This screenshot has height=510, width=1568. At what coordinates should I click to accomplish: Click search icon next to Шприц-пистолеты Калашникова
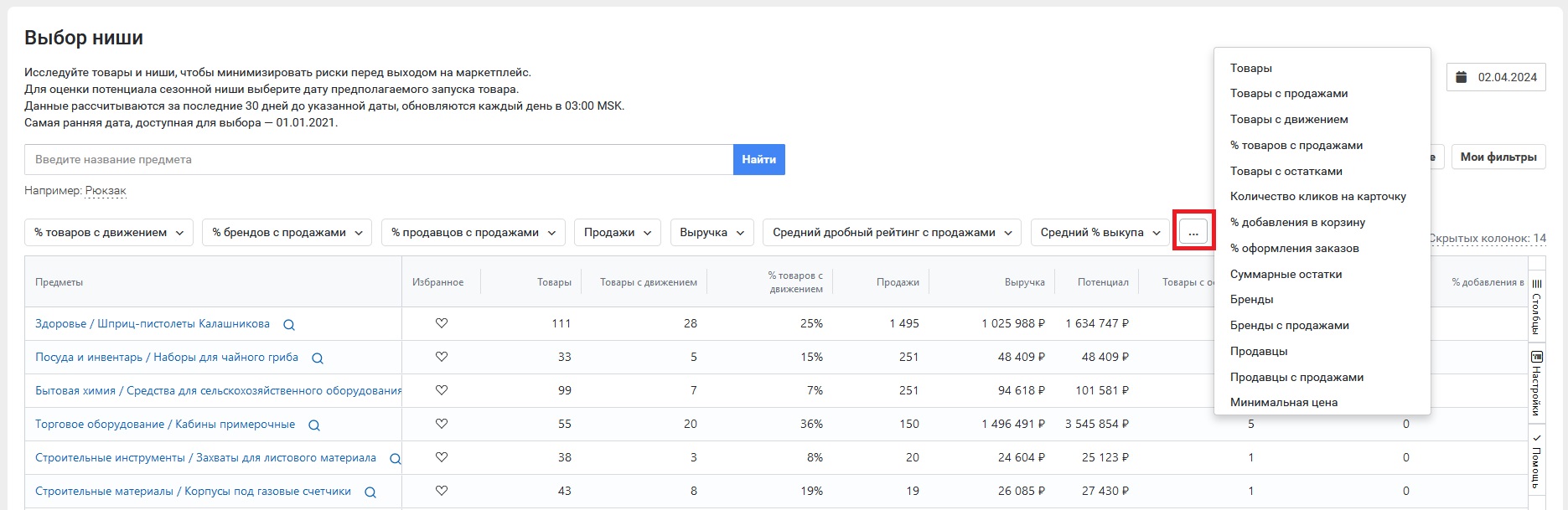289,325
